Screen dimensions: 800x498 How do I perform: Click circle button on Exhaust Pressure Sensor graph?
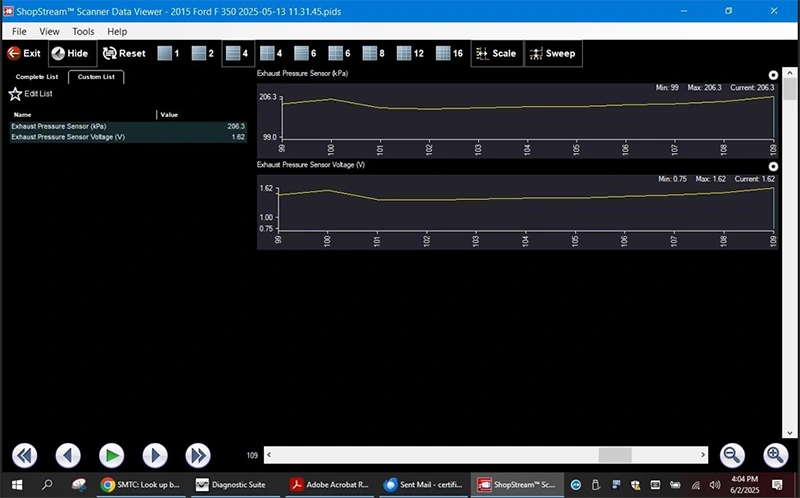pos(773,76)
